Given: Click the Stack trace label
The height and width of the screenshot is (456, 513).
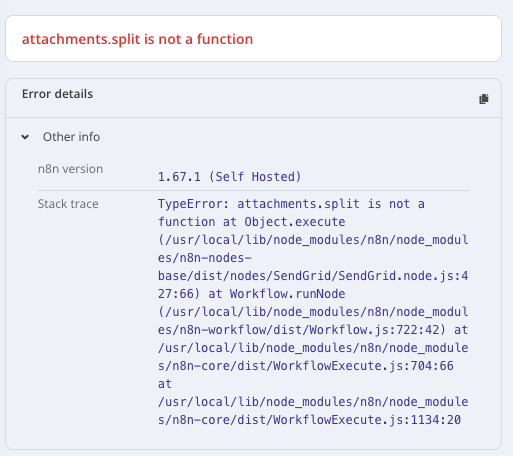Looking at the screenshot, I should 68,204.
